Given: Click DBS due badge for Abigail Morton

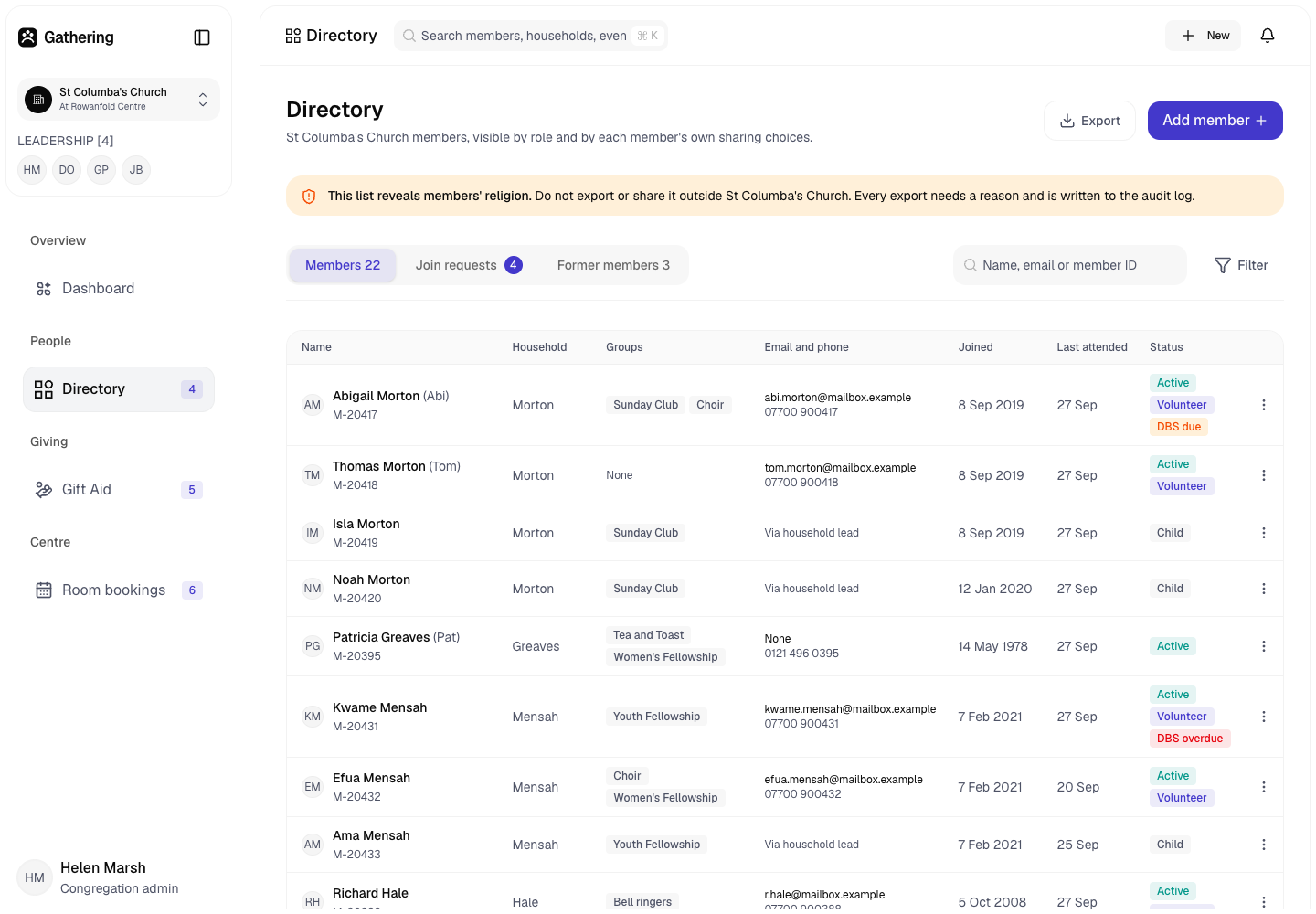Looking at the screenshot, I should pos(1179,427).
